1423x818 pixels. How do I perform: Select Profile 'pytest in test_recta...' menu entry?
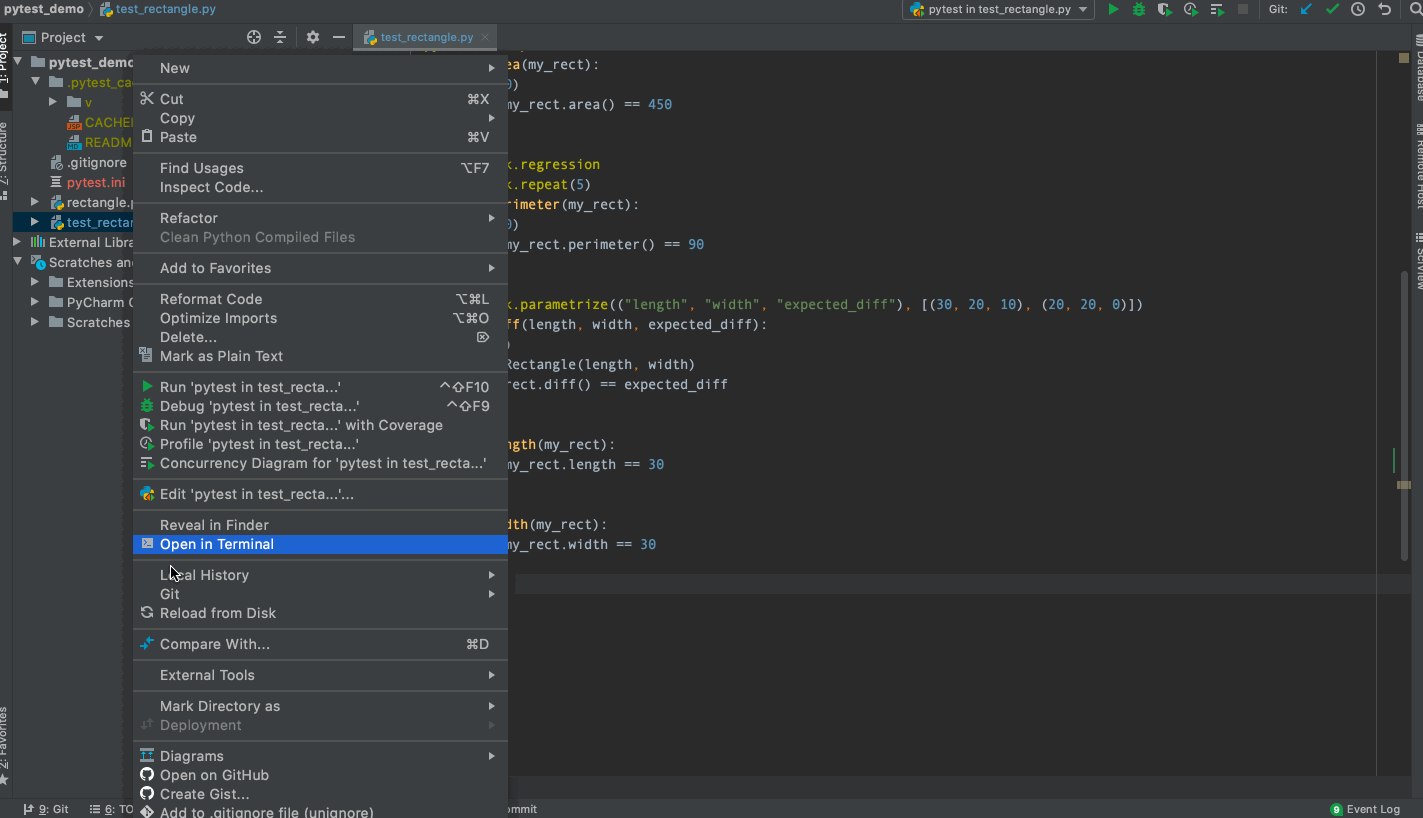320,444
